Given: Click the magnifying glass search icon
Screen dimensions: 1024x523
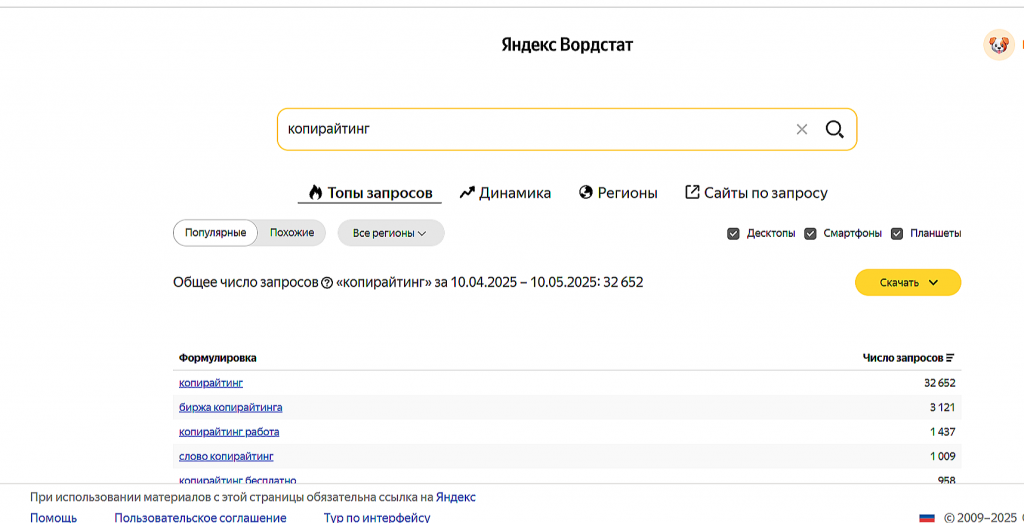Looking at the screenshot, I should pos(834,129).
